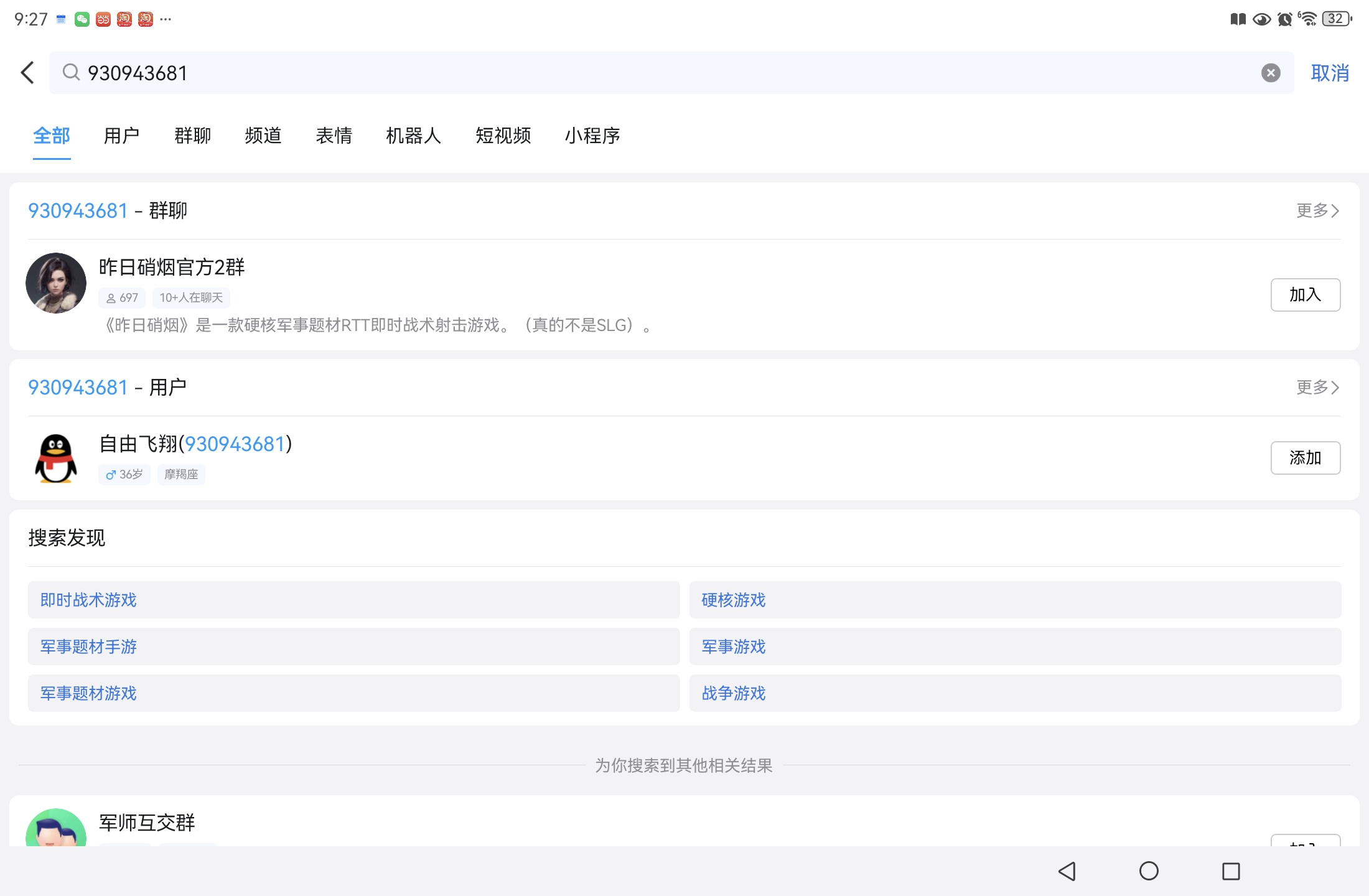The height and width of the screenshot is (896, 1369).
Task: Tap the 930943681 - 群聊 section header
Action: (x=108, y=211)
